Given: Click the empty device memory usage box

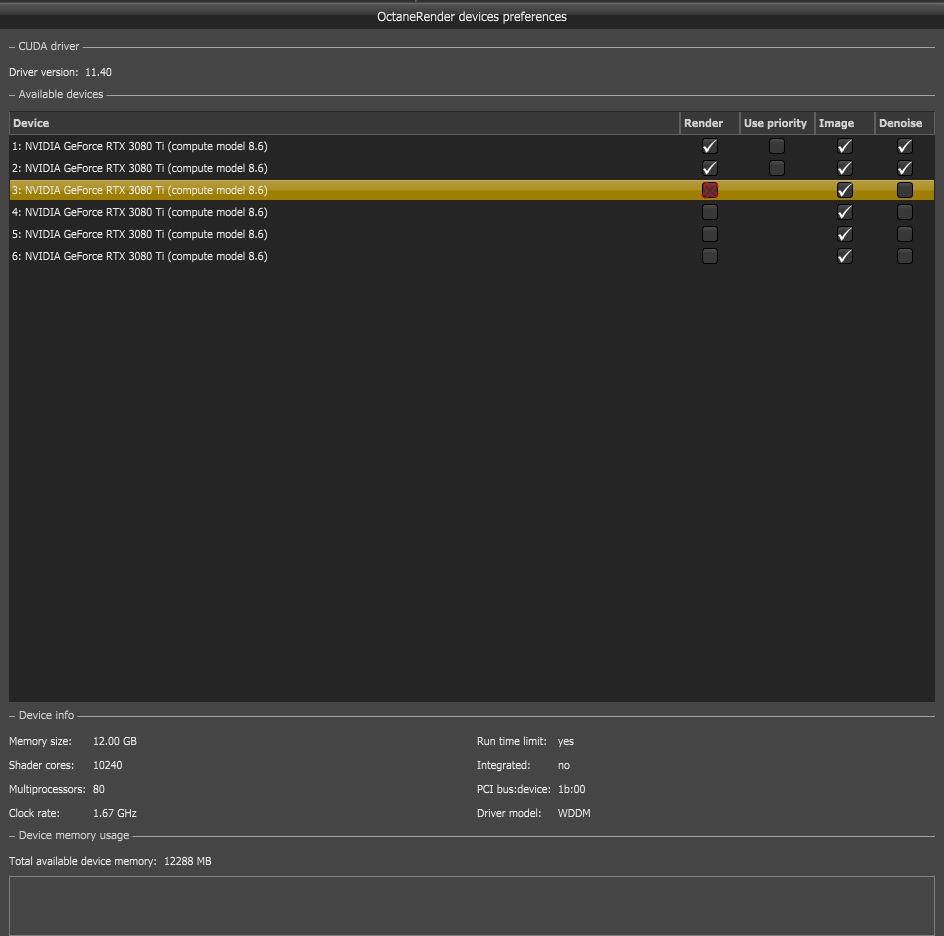Looking at the screenshot, I should click(x=471, y=905).
